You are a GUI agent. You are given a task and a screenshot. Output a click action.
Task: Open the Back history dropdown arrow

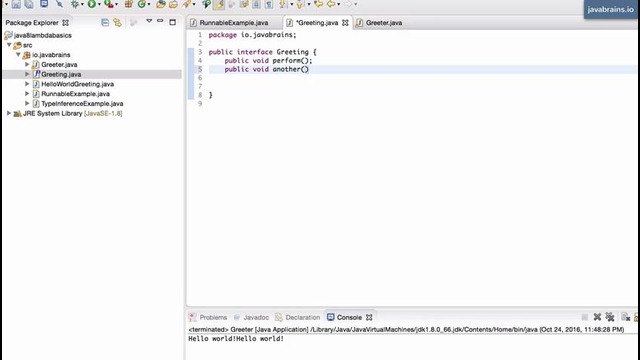pyautogui.click(x=339, y=4)
